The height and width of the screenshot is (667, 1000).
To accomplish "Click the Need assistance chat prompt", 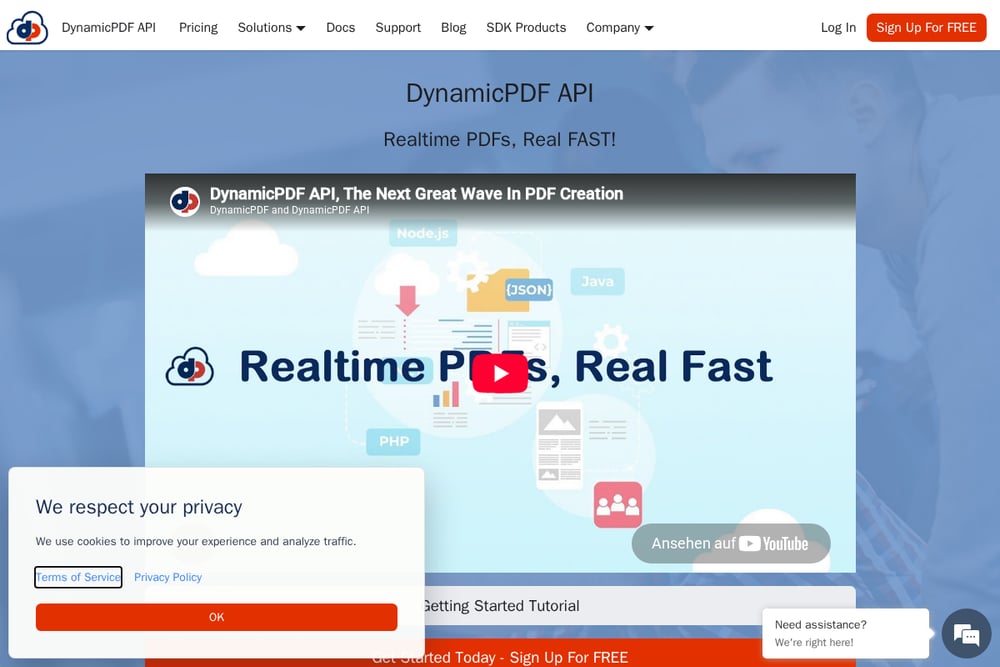I will click(846, 633).
